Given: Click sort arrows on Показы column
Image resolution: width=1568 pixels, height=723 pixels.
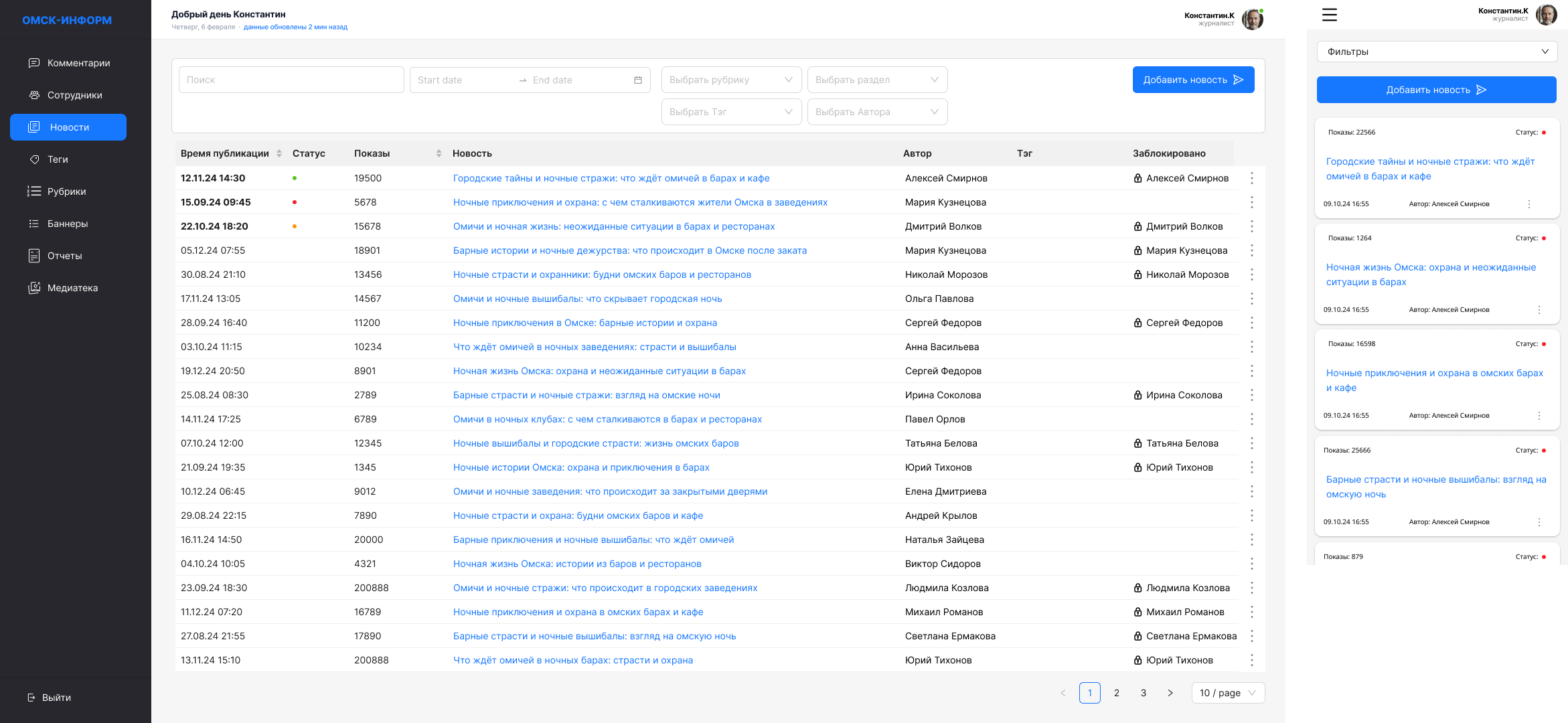Looking at the screenshot, I should [439, 153].
